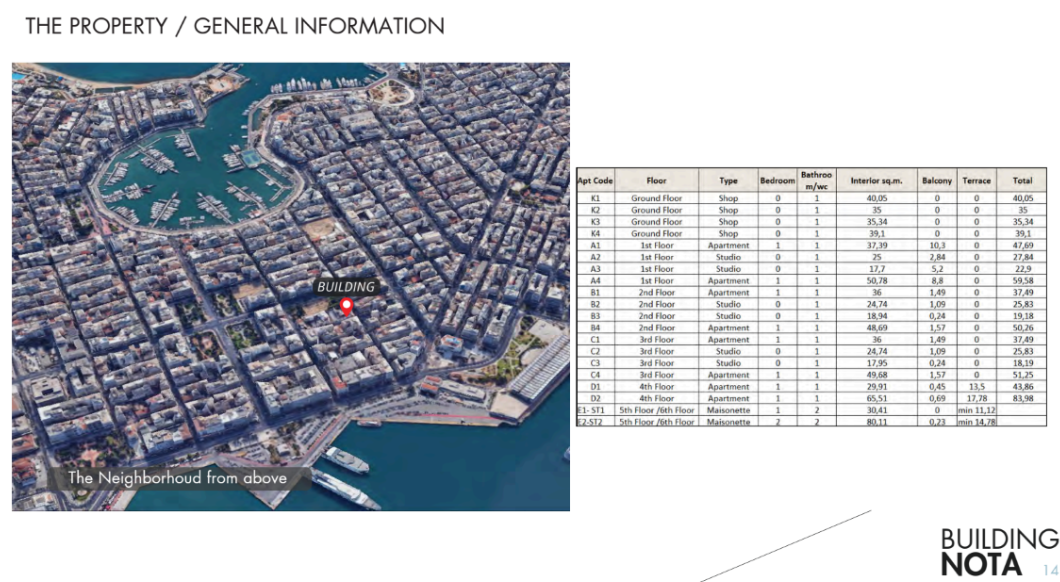Click the 'Bedroom' column header

click(x=777, y=181)
